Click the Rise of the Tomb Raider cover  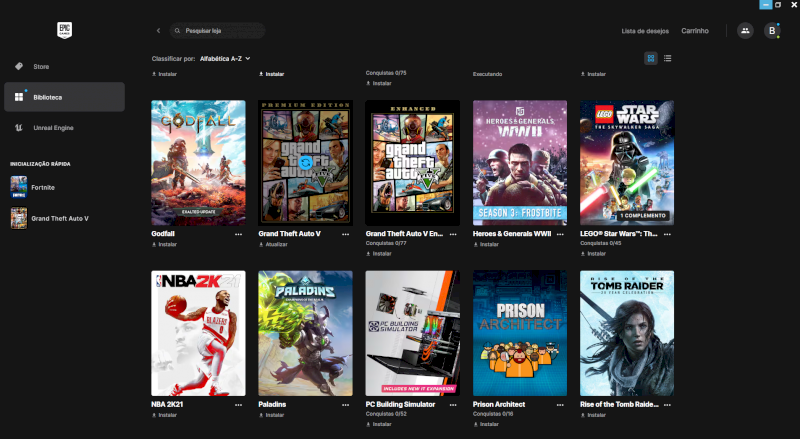627,333
